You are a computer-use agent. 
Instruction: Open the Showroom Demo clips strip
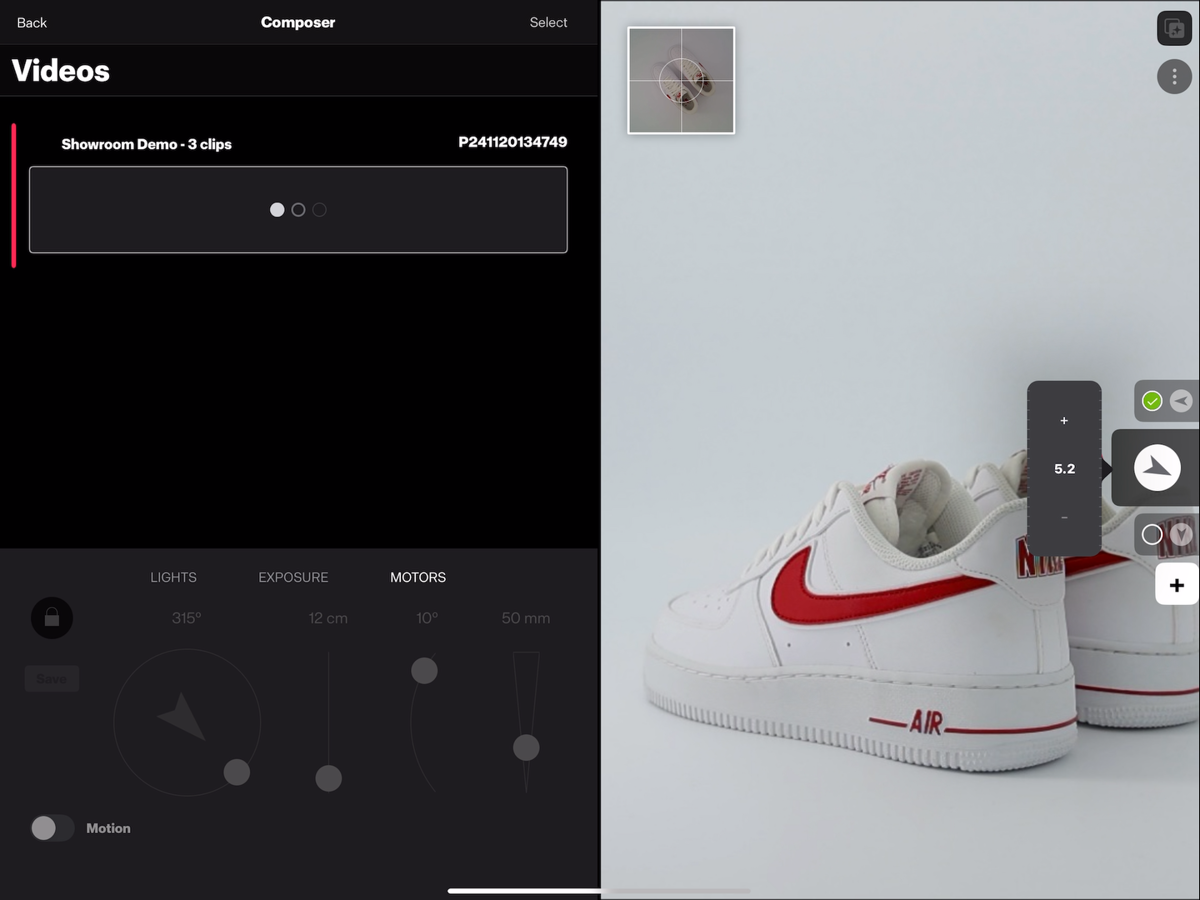coord(298,210)
